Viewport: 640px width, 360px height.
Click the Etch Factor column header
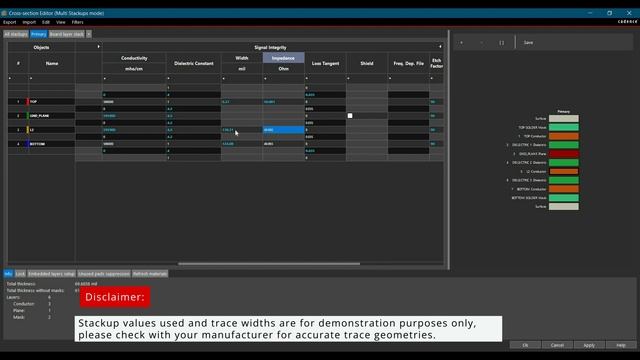coord(436,63)
